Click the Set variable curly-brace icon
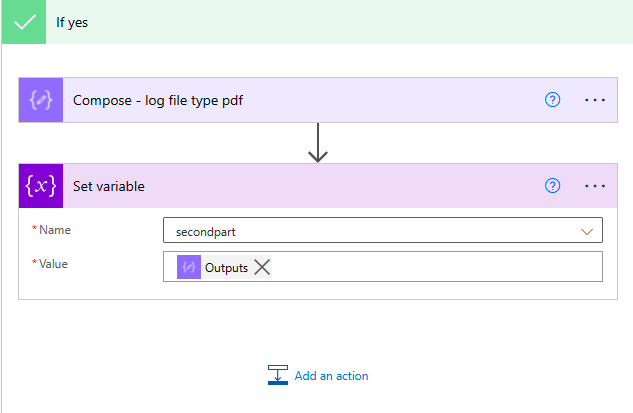The height and width of the screenshot is (413, 633). [41, 186]
